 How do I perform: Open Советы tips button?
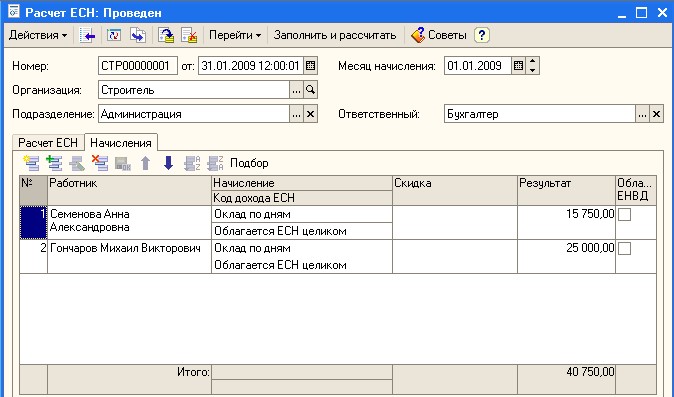tap(439, 35)
